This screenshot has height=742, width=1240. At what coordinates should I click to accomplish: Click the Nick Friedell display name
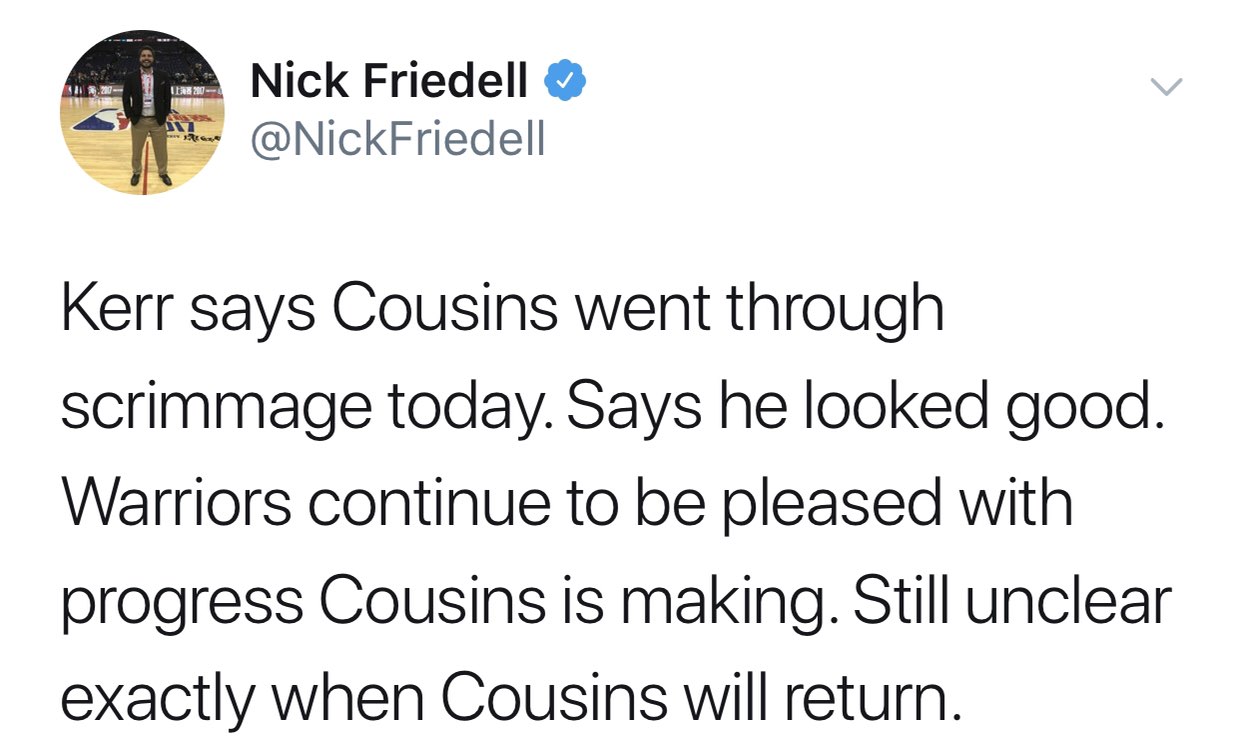coord(389,82)
